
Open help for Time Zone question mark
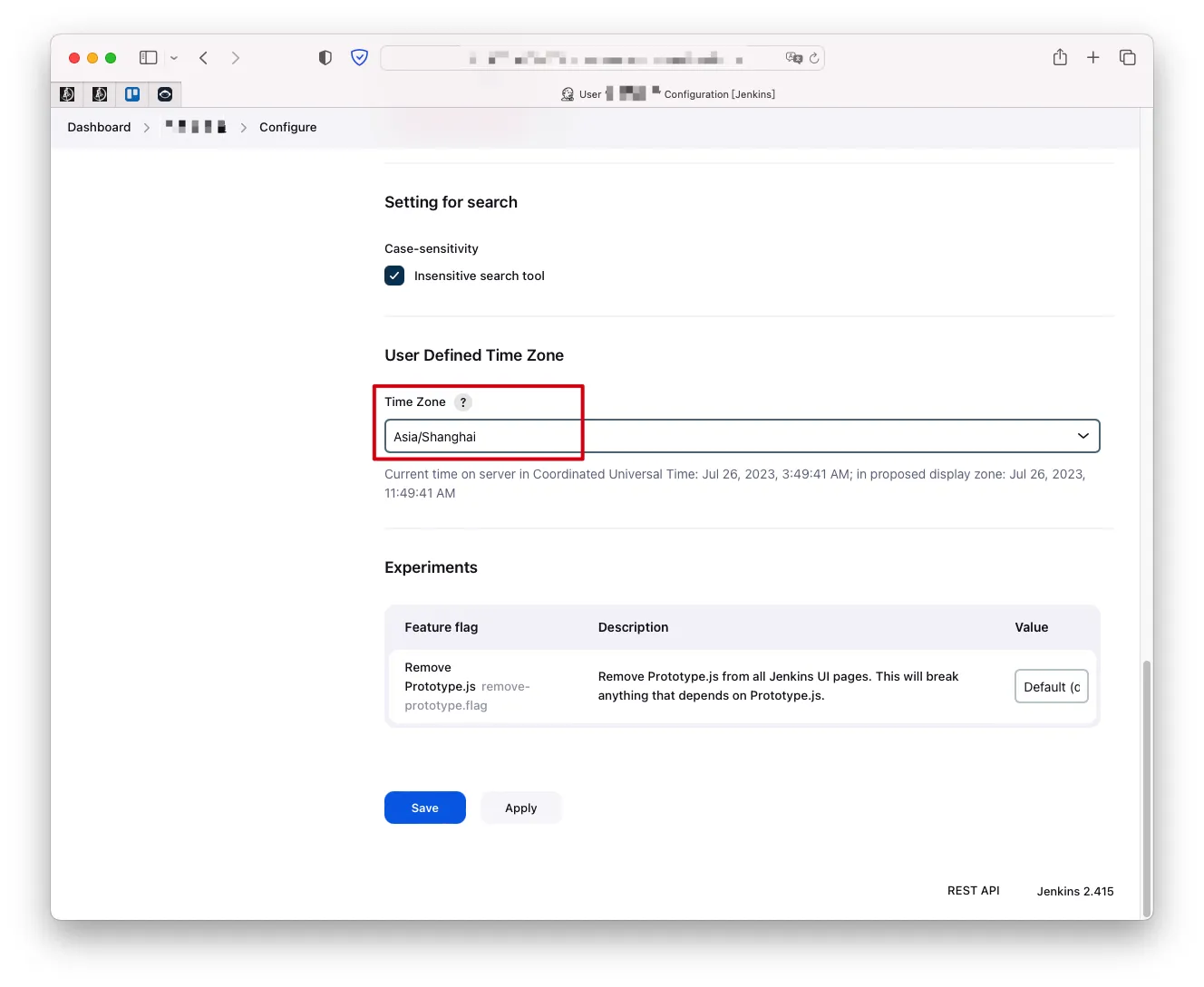click(x=463, y=402)
